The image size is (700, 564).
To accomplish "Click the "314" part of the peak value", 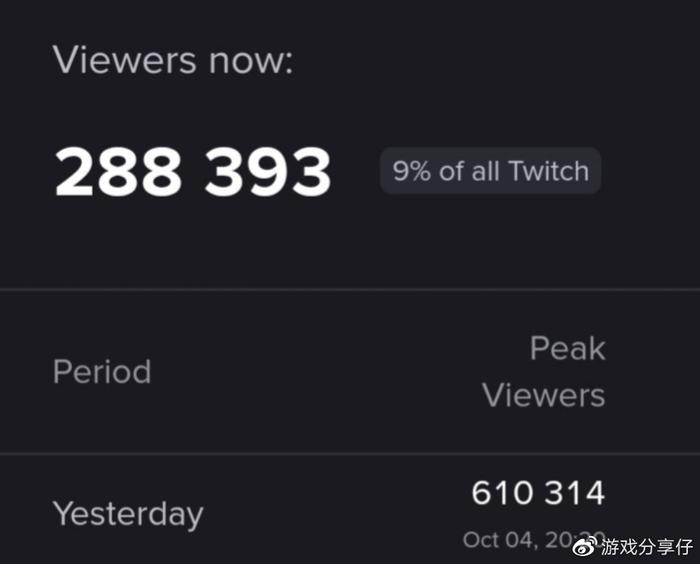I will 573,493.
